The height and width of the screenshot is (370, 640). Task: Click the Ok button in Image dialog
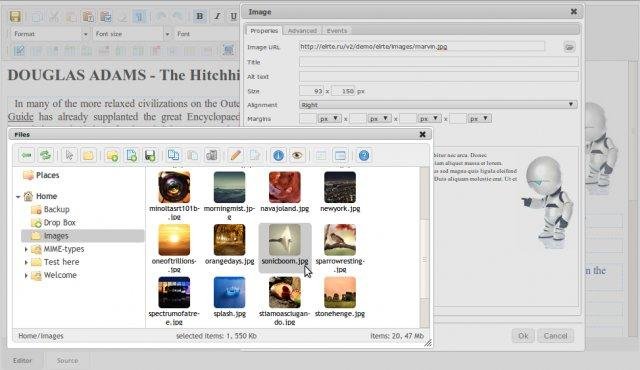coord(523,336)
